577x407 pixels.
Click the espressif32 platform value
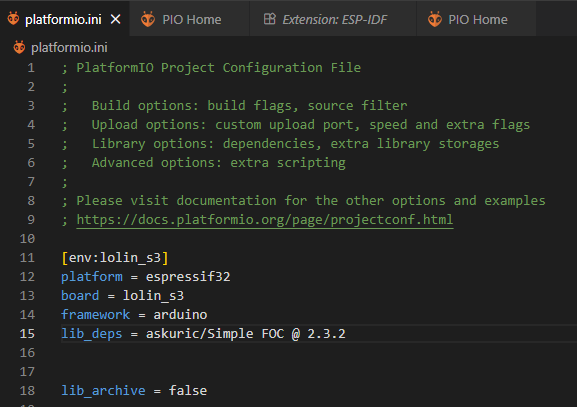188,277
